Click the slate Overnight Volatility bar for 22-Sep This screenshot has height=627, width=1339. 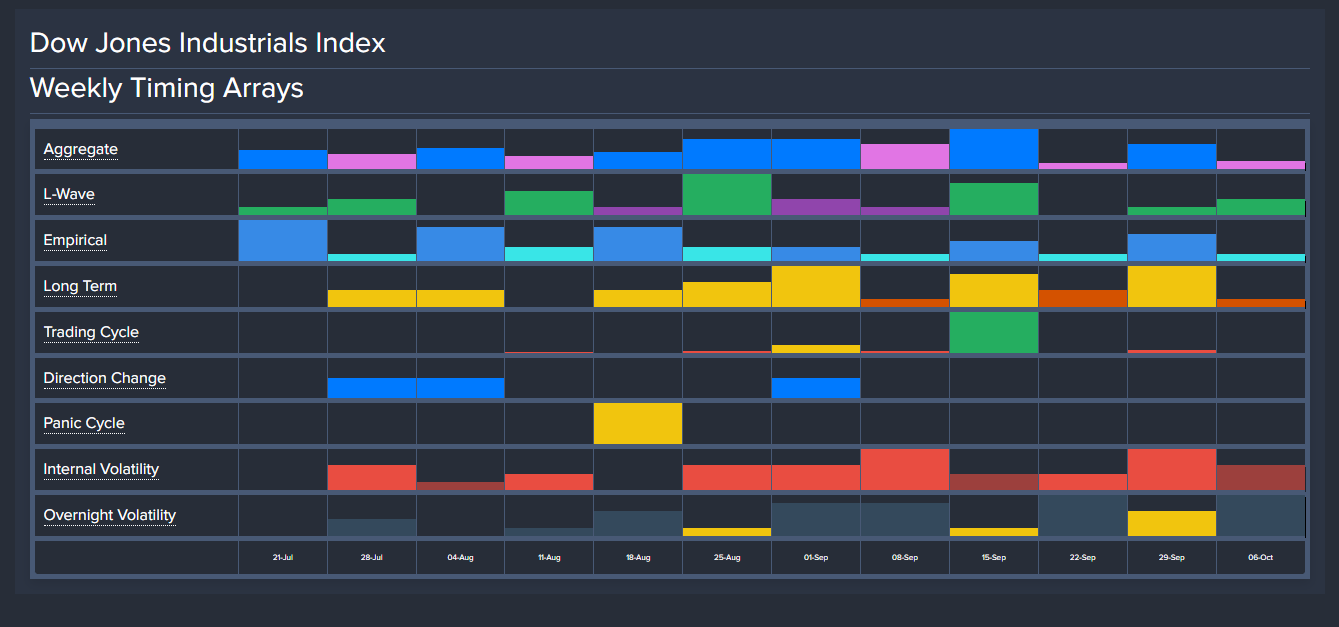pyautogui.click(x=1083, y=516)
